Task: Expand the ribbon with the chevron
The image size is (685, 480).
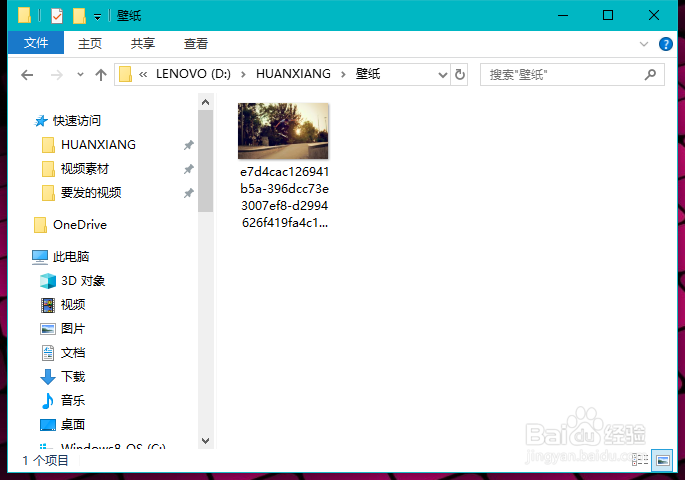Action: coord(643,44)
